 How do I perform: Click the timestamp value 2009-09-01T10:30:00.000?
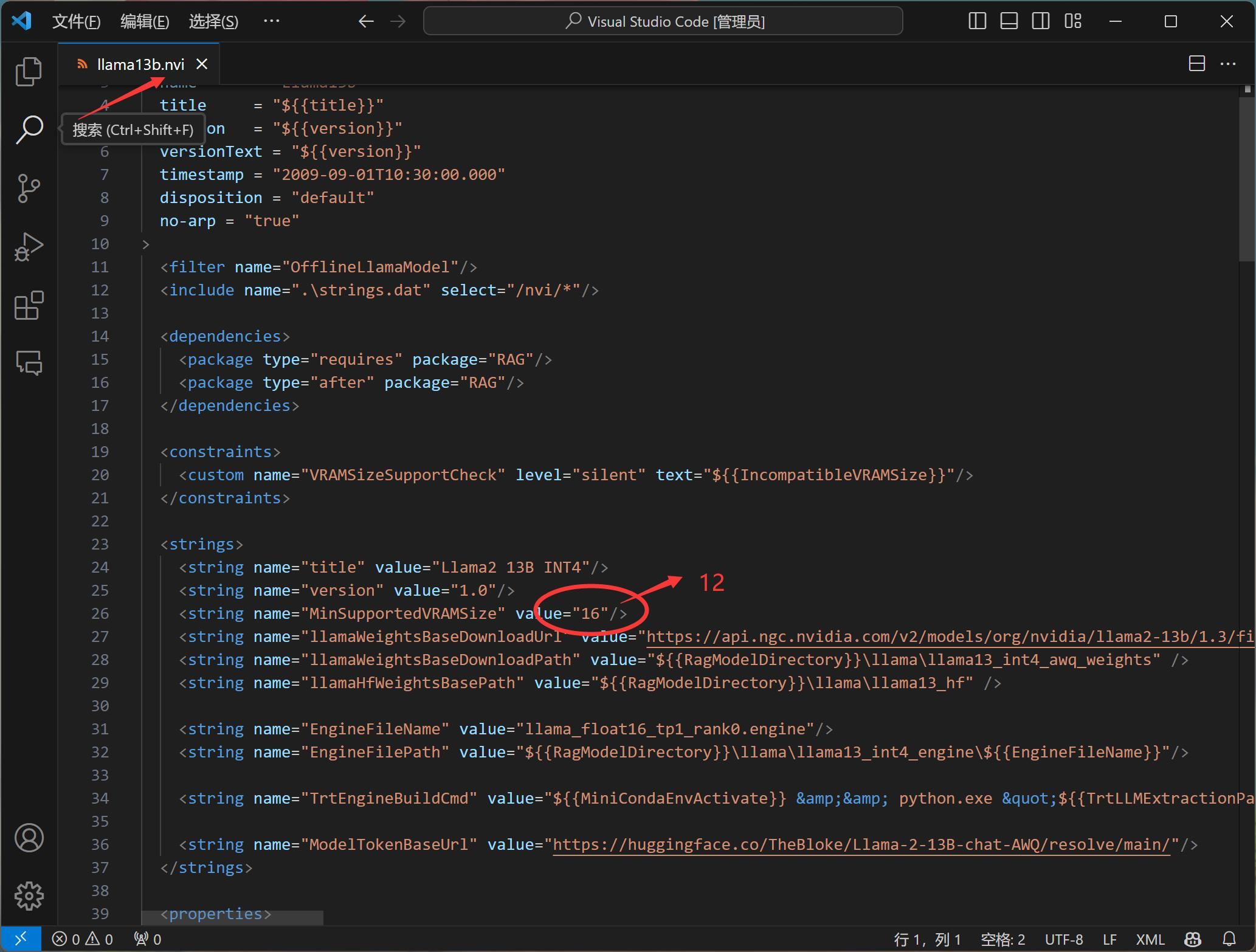click(x=389, y=174)
